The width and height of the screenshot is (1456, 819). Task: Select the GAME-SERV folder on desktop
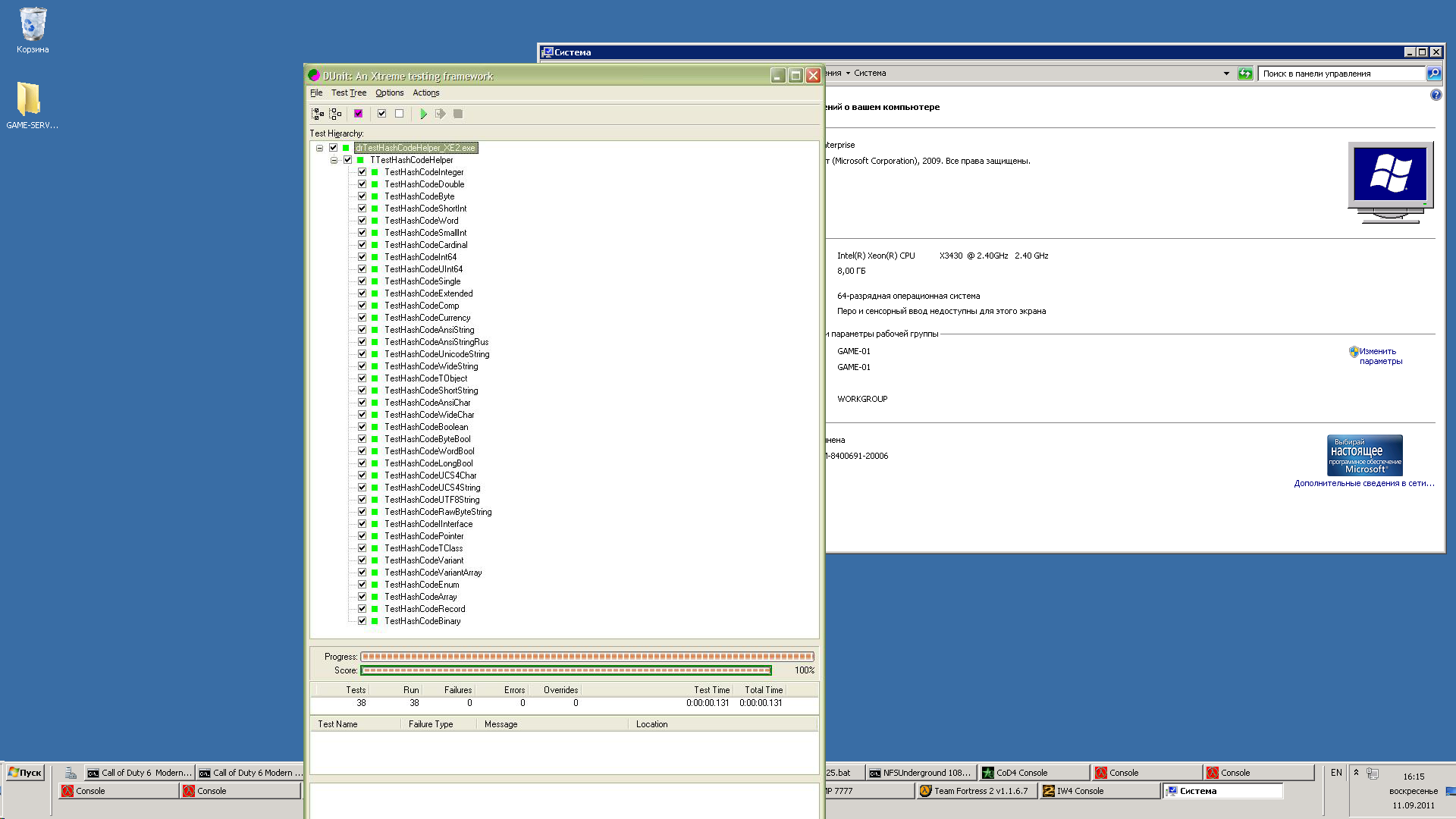tap(32, 105)
